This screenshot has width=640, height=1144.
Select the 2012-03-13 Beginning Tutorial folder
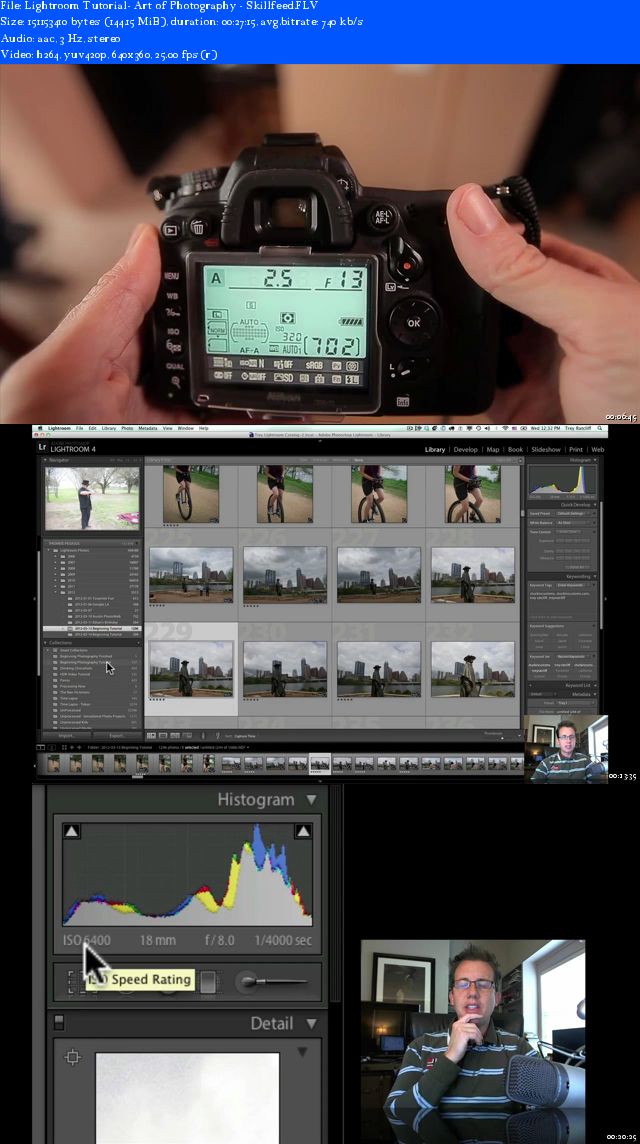(92, 628)
